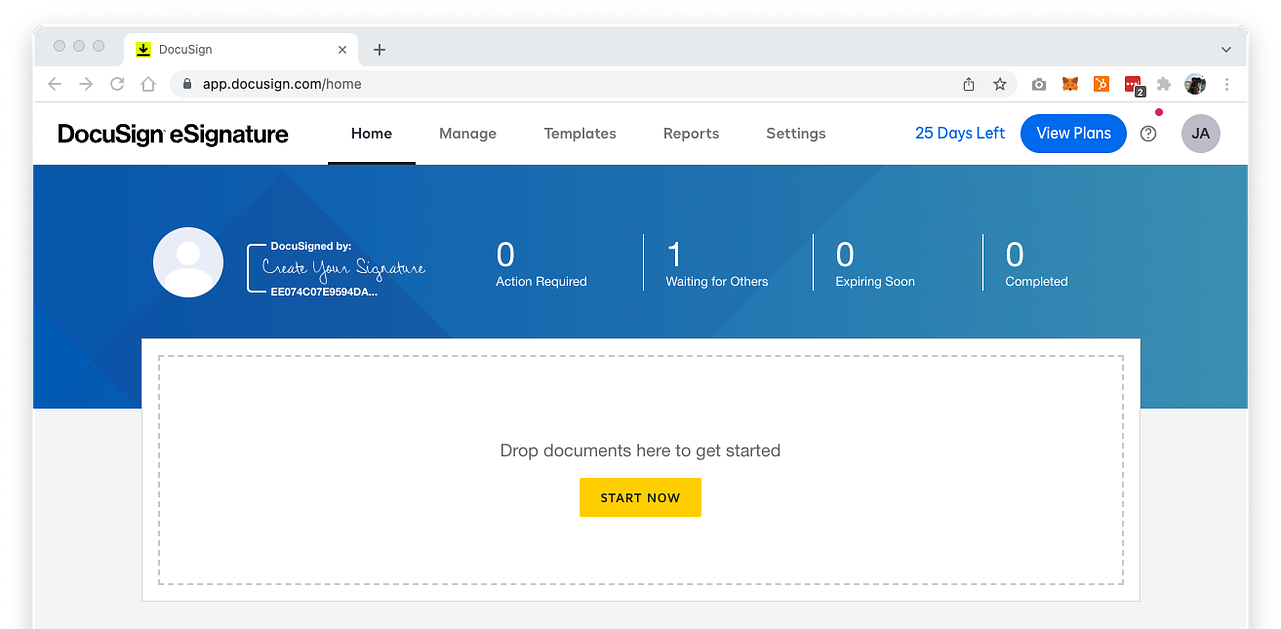
Task: Click the camera extension icon
Action: (1039, 84)
